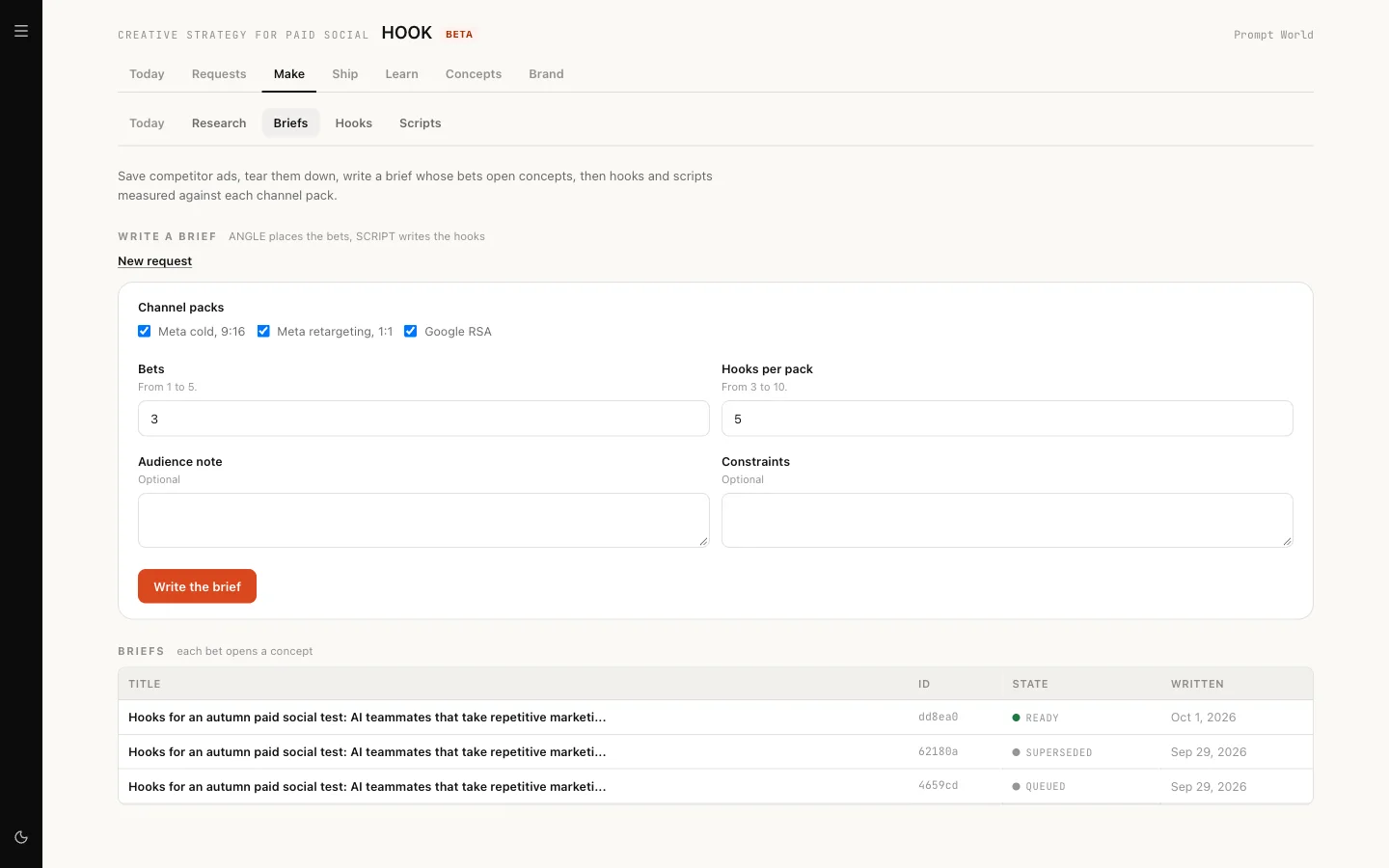Click the TITLE column header
Screen dimensions: 1389x868
click(145, 684)
